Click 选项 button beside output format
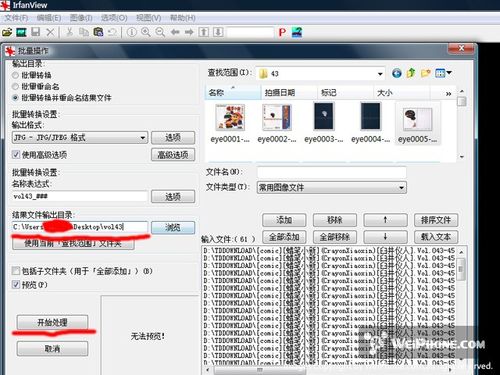 (173, 137)
